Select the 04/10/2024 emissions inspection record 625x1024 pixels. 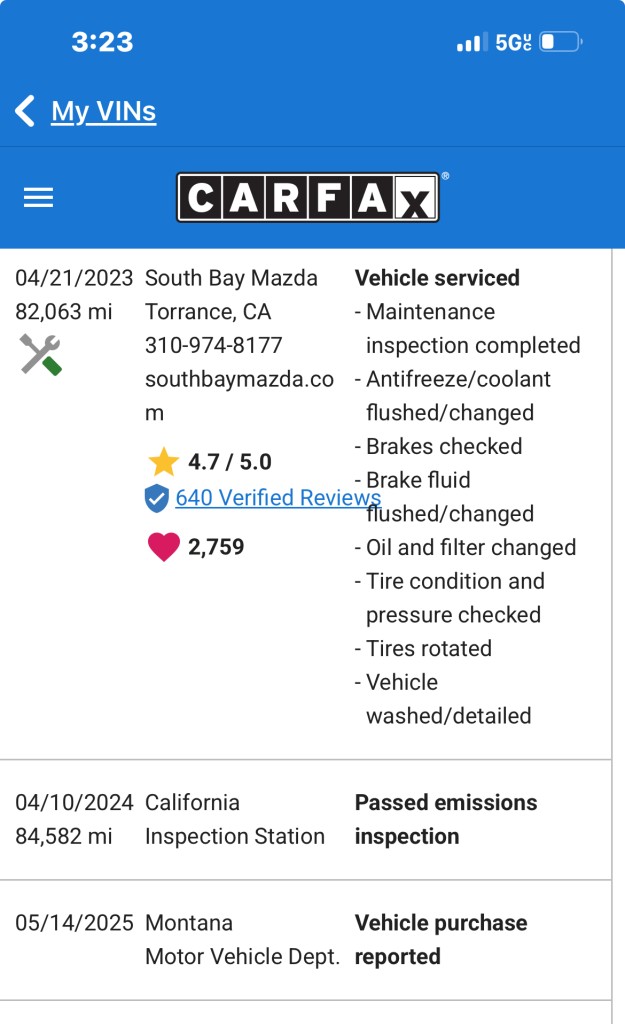pyautogui.click(x=306, y=820)
